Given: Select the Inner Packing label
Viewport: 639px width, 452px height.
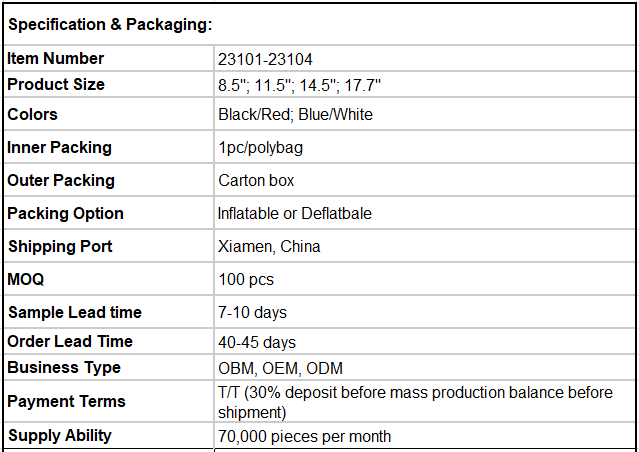Looking at the screenshot, I should point(59,147).
